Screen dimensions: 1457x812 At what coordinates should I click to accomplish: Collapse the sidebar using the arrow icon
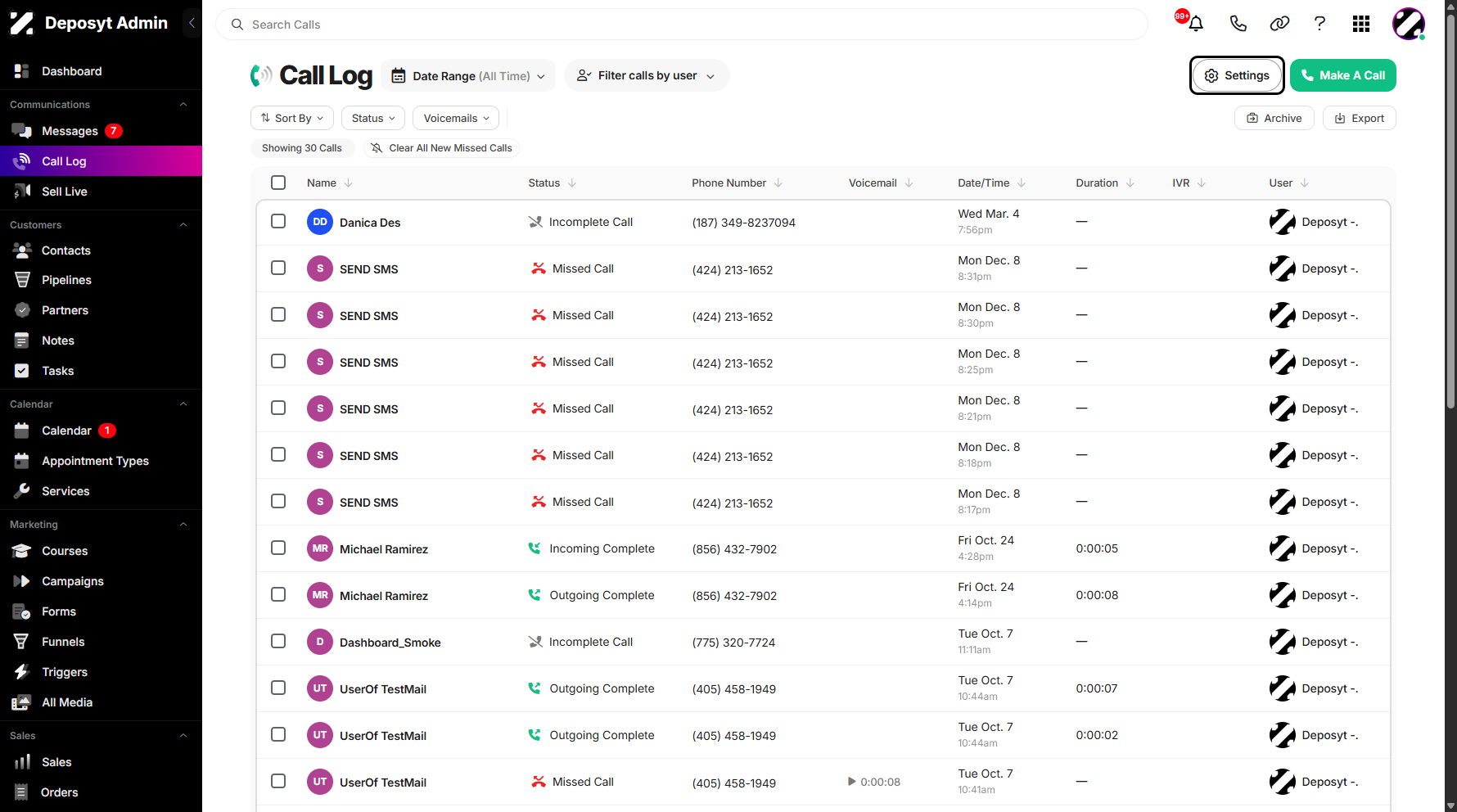click(x=192, y=23)
